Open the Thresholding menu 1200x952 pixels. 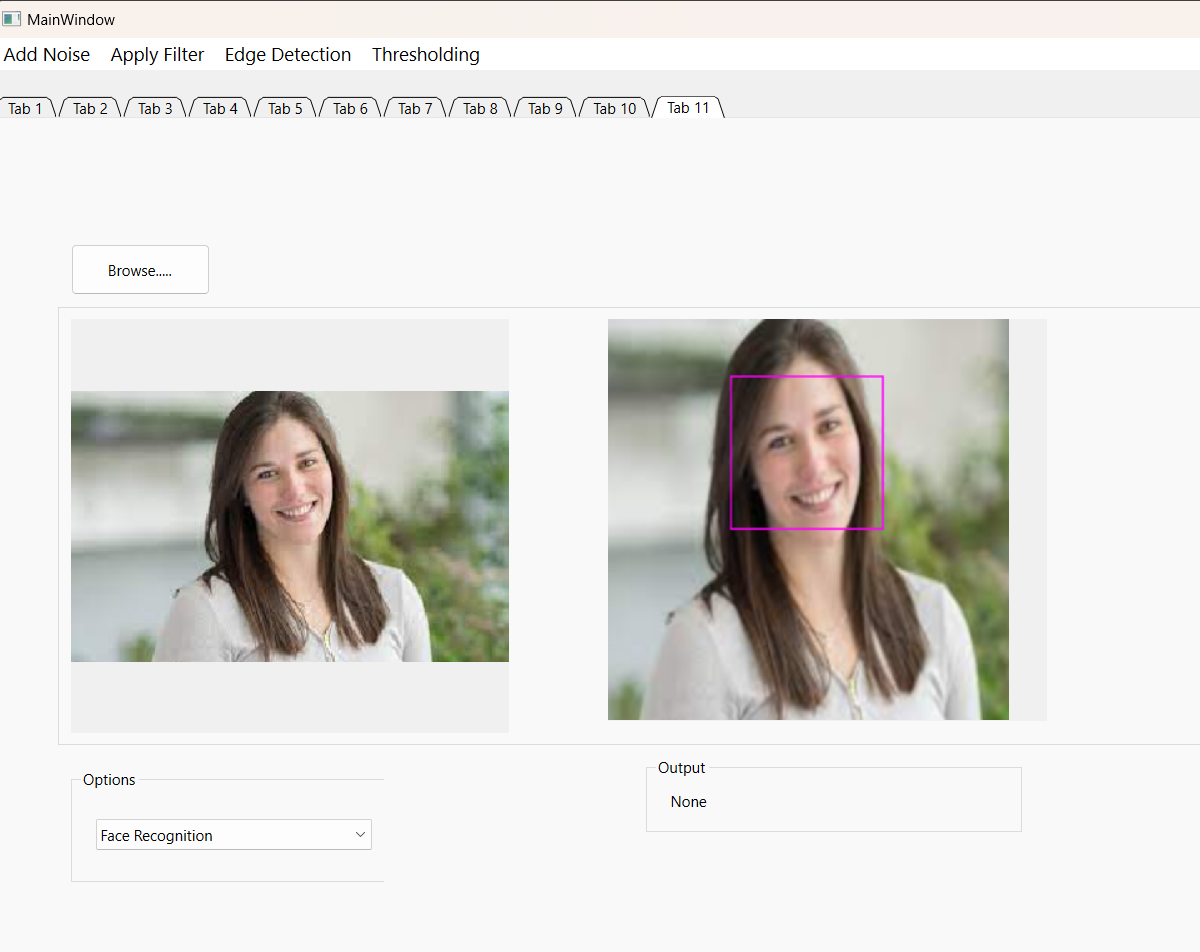(x=425, y=54)
